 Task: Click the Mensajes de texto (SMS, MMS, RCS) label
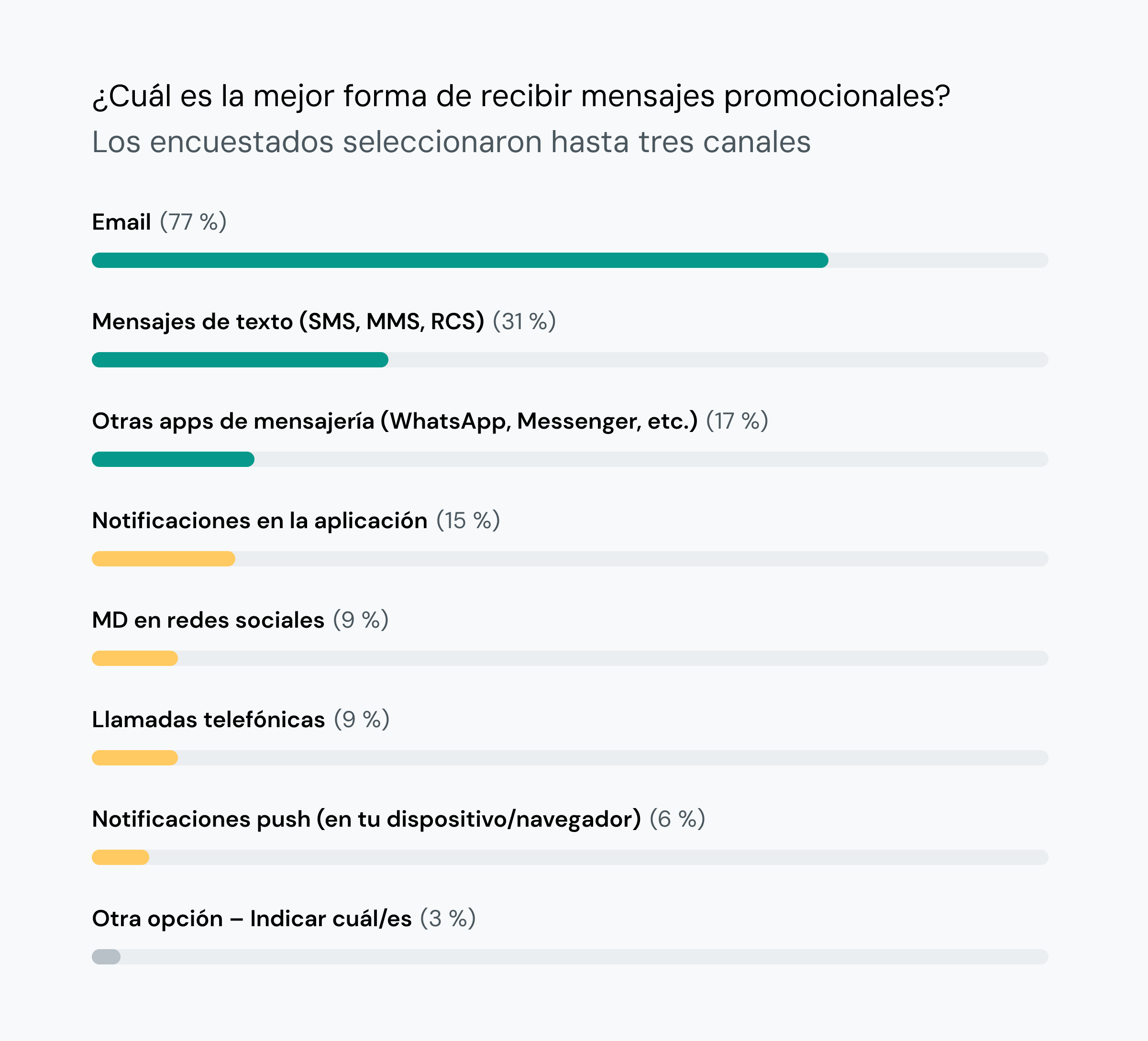(288, 322)
